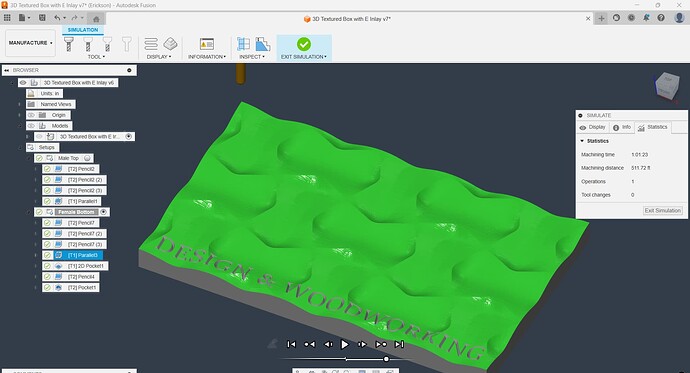This screenshot has width=690, height=373.
Task: Click the simulation timeline slider handle
Action: pos(386,359)
